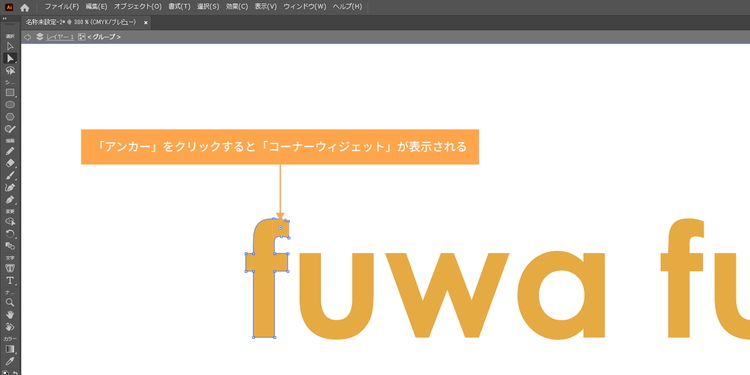Select the Direct Selection tool
The height and width of the screenshot is (375, 750).
pos(10,58)
